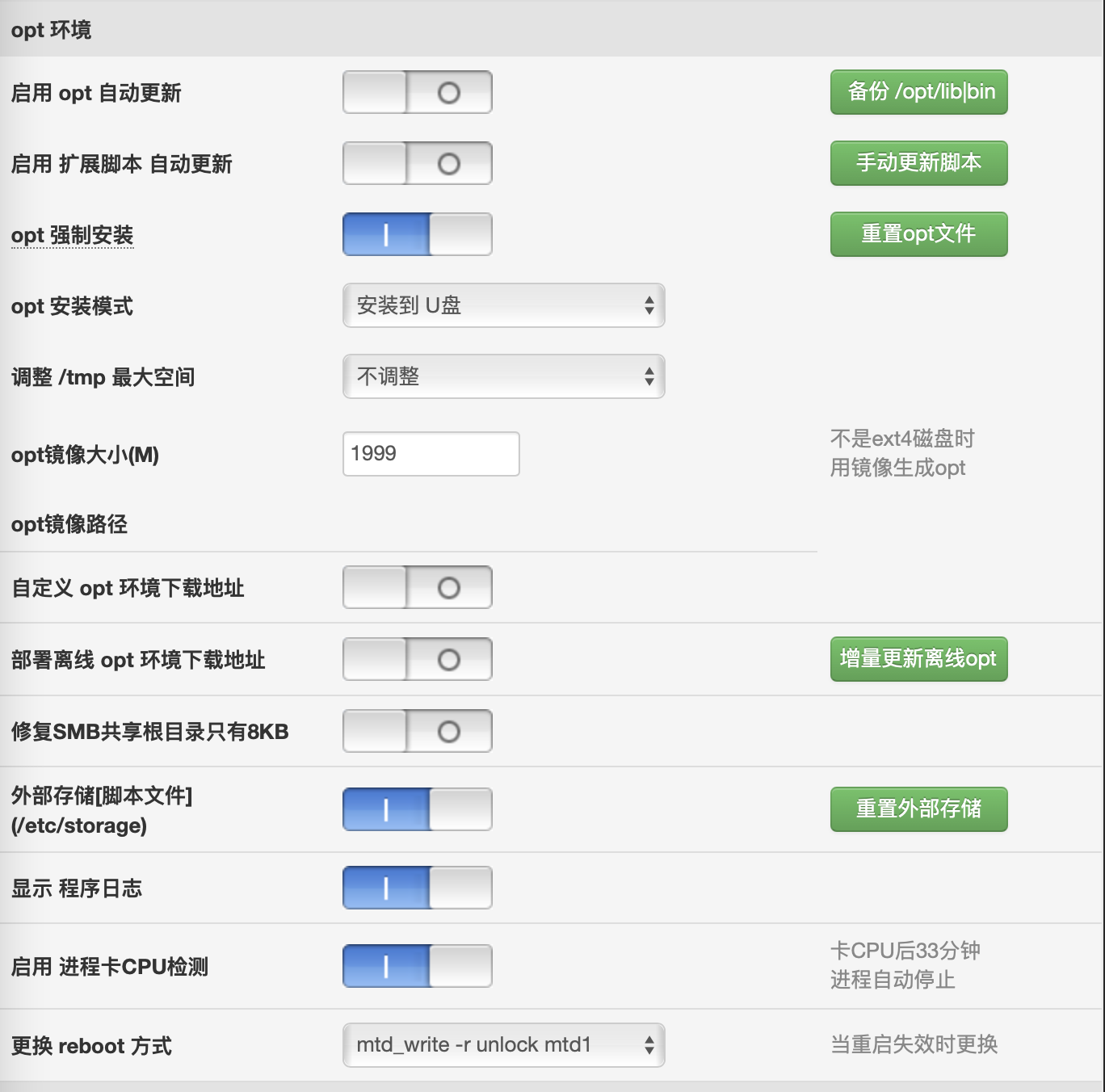Click the 备份 /opt/lib|bin button

918,92
